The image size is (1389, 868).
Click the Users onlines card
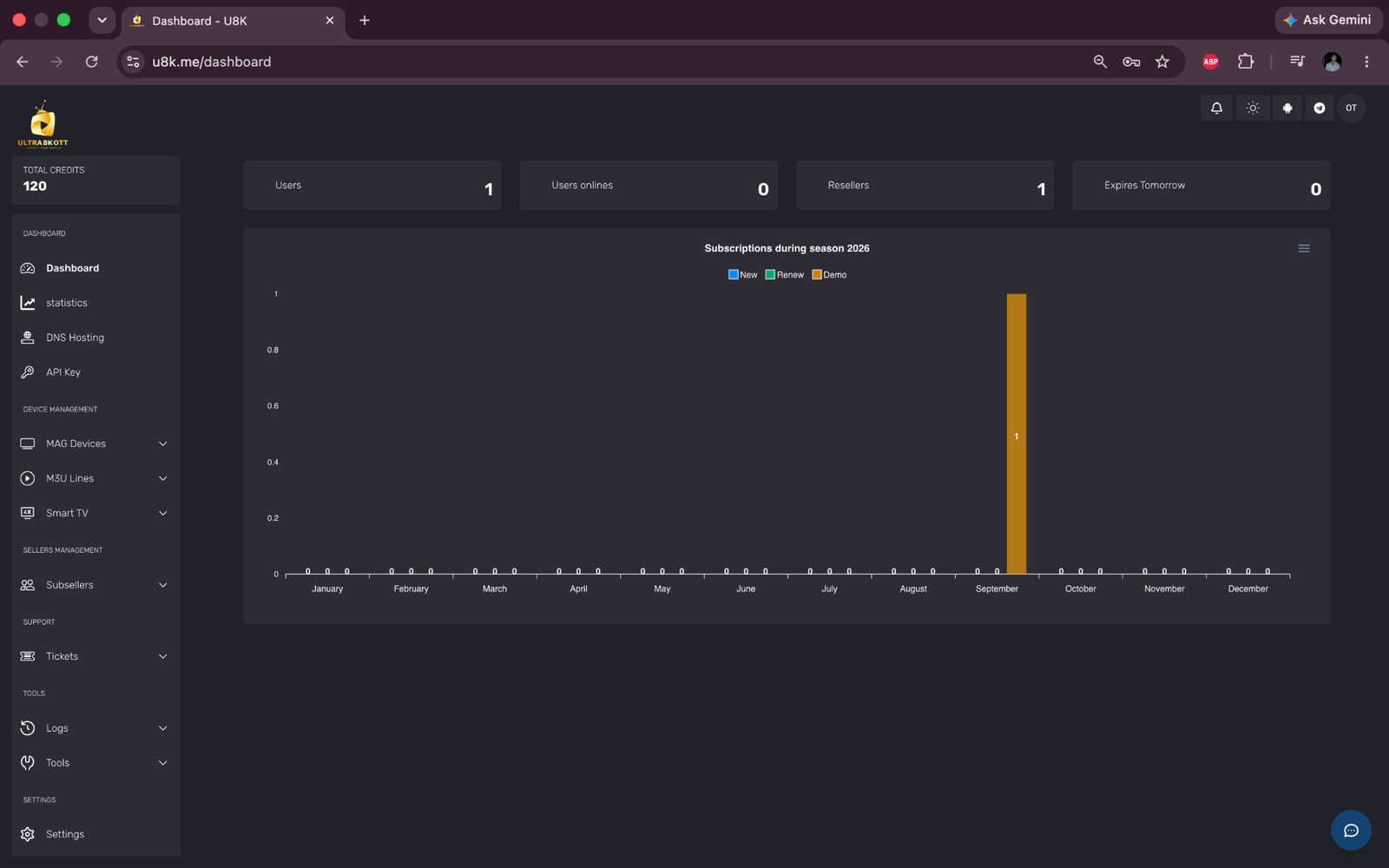pos(648,185)
